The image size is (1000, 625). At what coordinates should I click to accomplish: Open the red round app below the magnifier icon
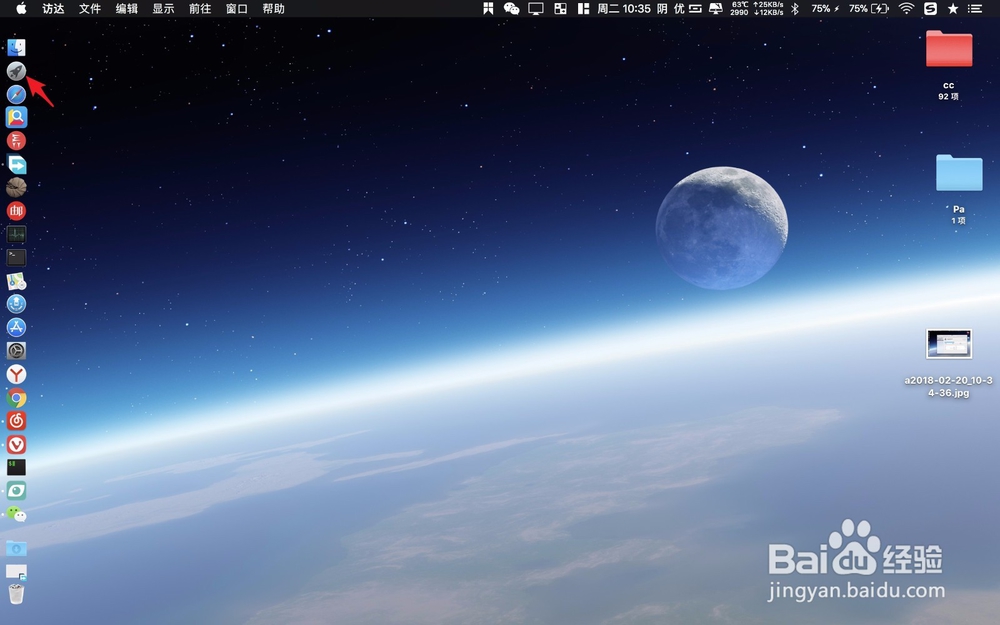[x=16, y=141]
